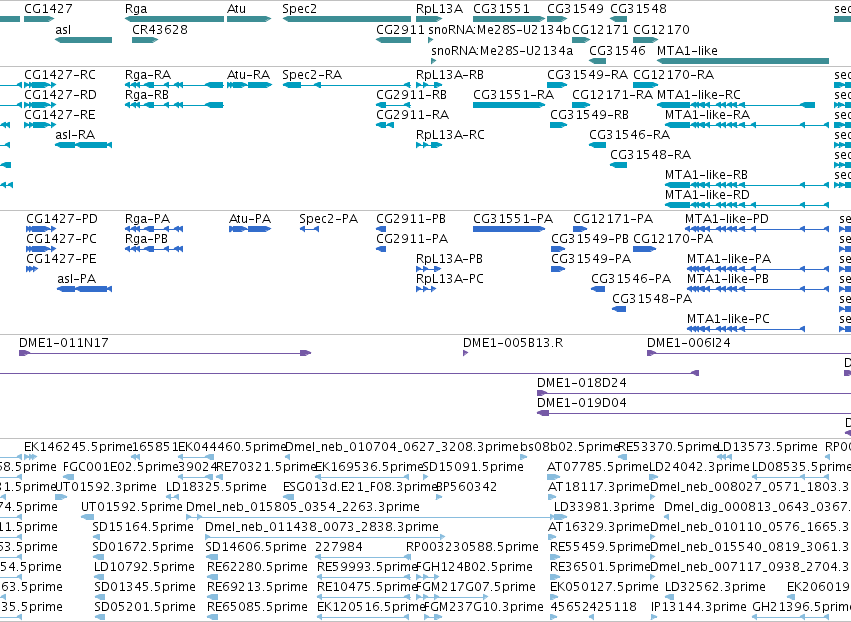The image size is (851, 622).
Task: Click the MTA1-like-RC transcript label
Action: tap(698, 95)
